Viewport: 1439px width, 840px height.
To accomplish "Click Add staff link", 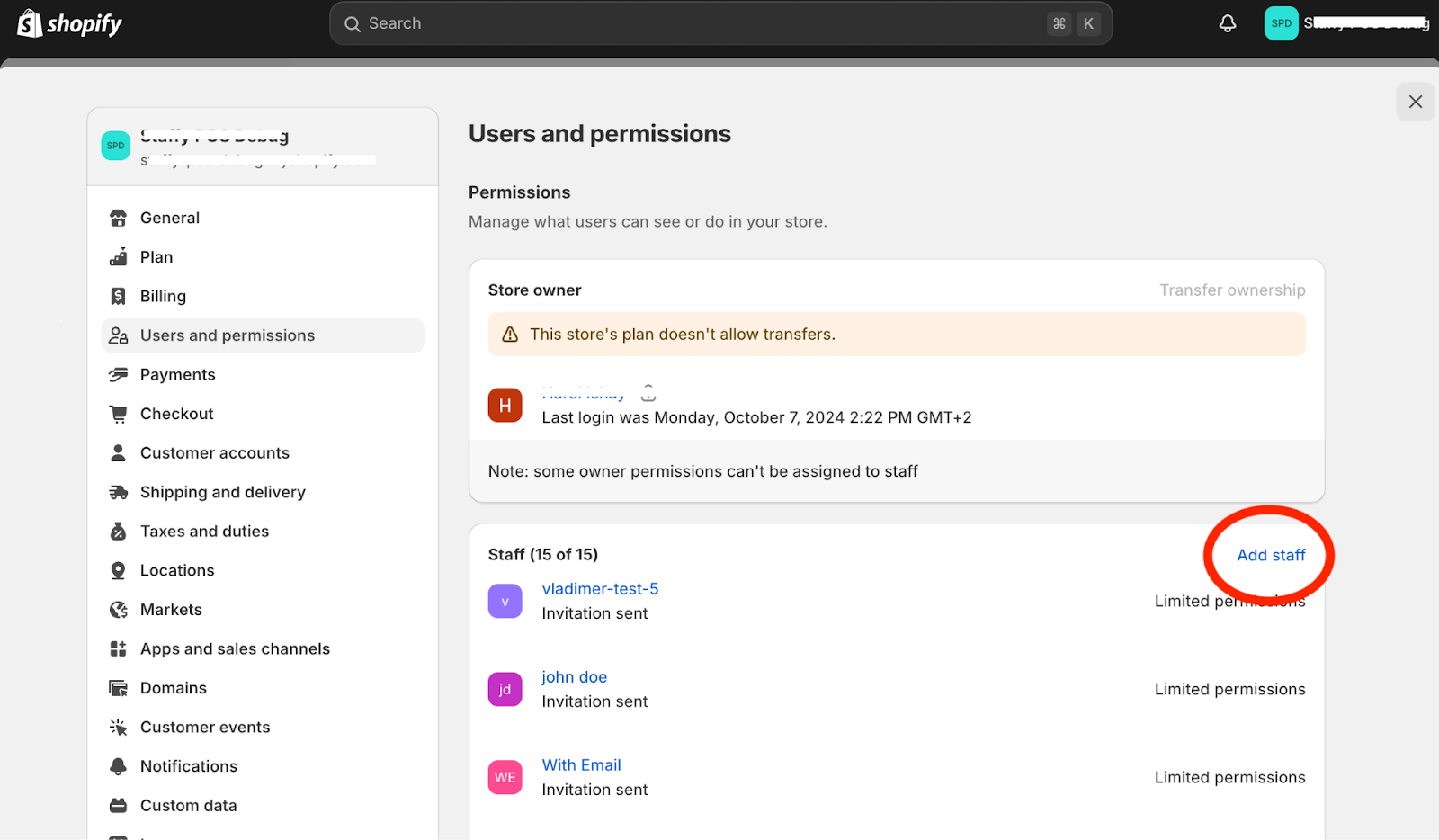I will 1271,555.
